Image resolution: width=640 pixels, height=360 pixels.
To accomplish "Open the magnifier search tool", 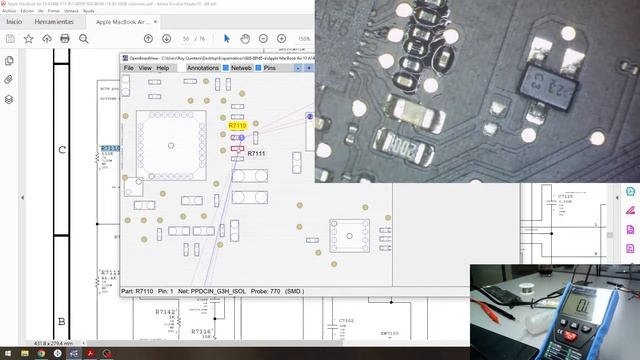I will 84,39.
